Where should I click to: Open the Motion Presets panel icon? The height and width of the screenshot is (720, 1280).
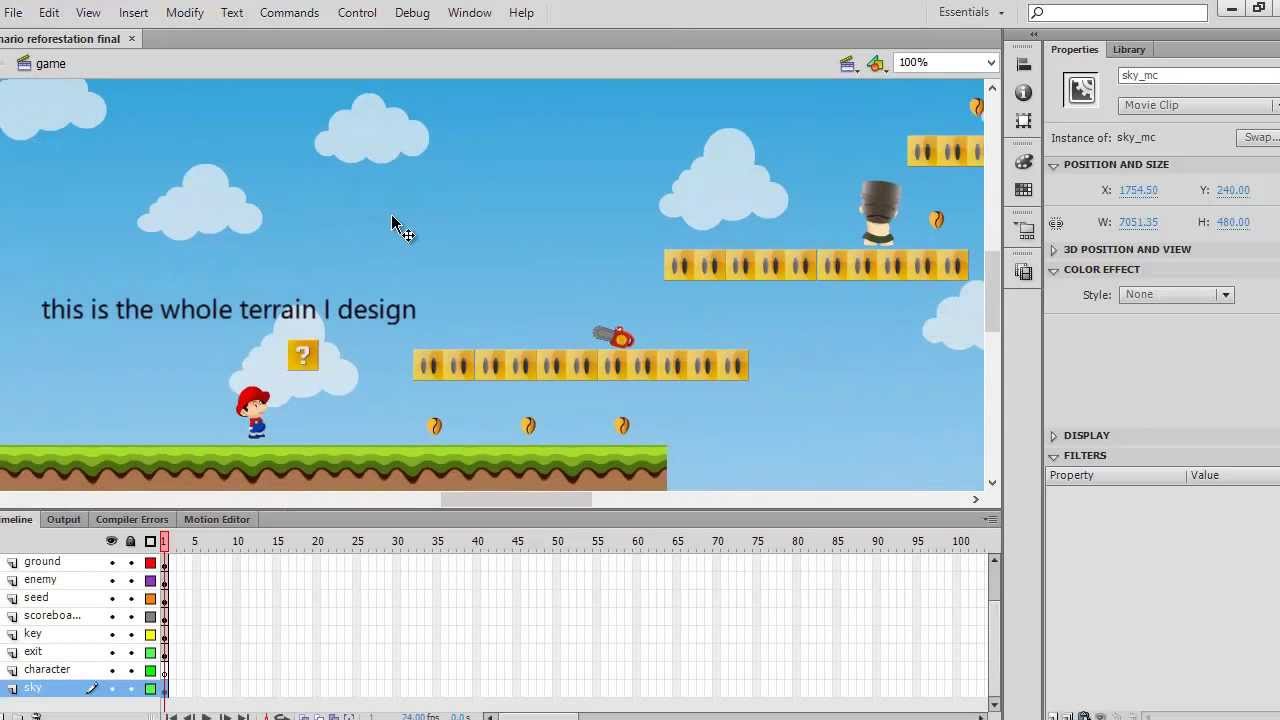[x=1023, y=272]
